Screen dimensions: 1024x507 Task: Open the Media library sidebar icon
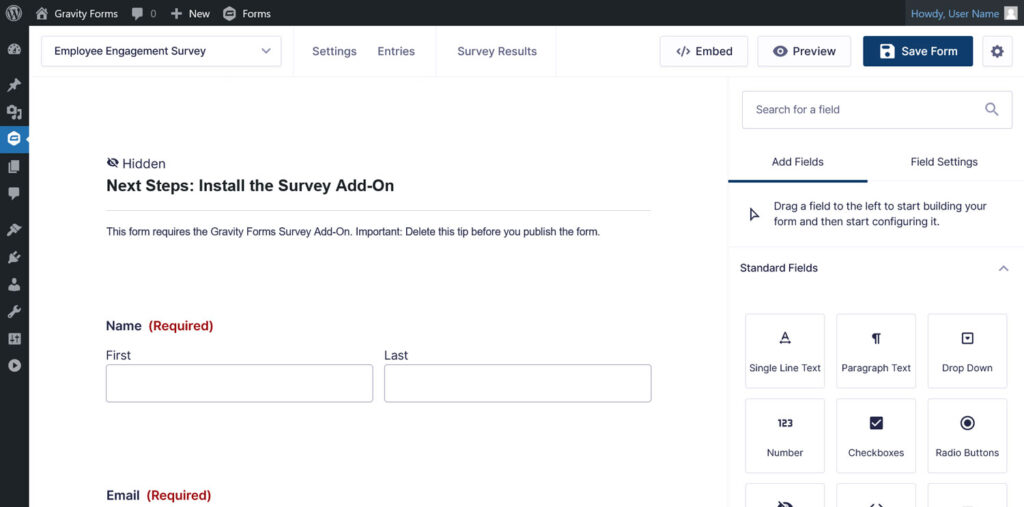tap(14, 112)
